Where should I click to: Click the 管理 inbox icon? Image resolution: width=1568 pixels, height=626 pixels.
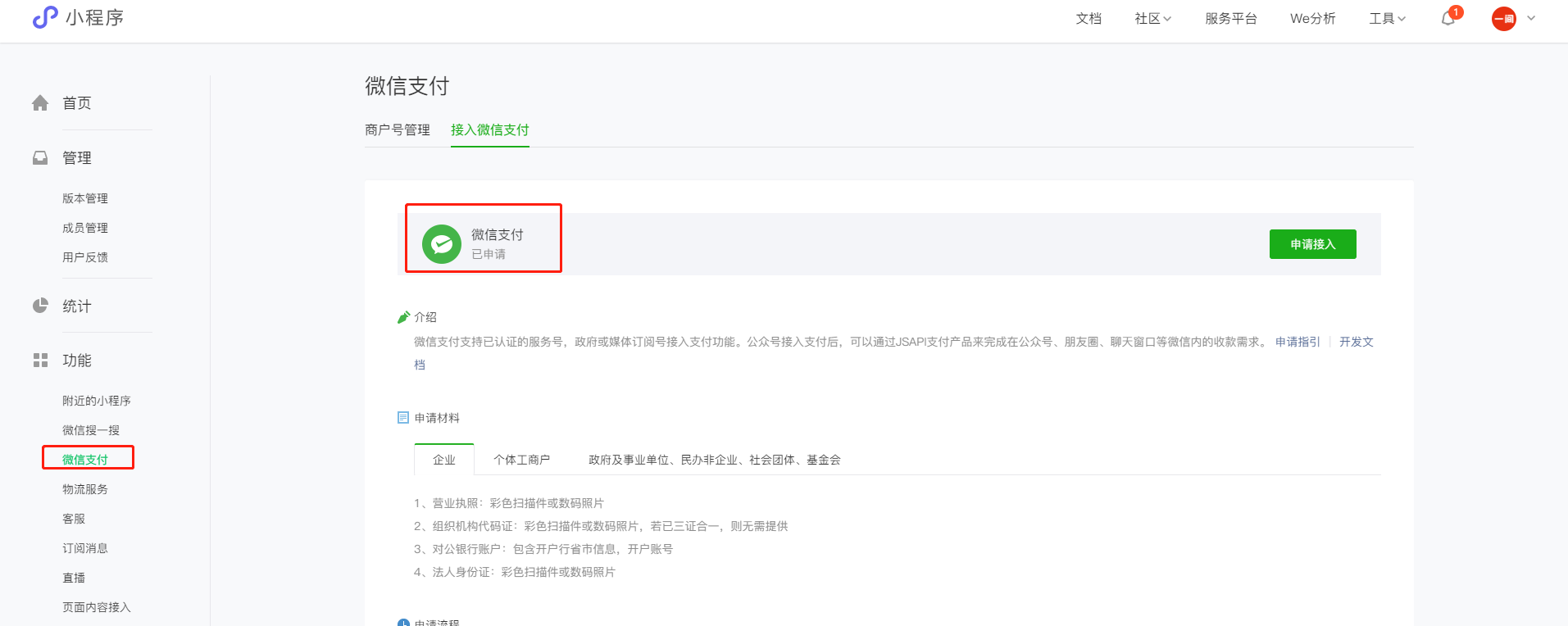(x=40, y=157)
